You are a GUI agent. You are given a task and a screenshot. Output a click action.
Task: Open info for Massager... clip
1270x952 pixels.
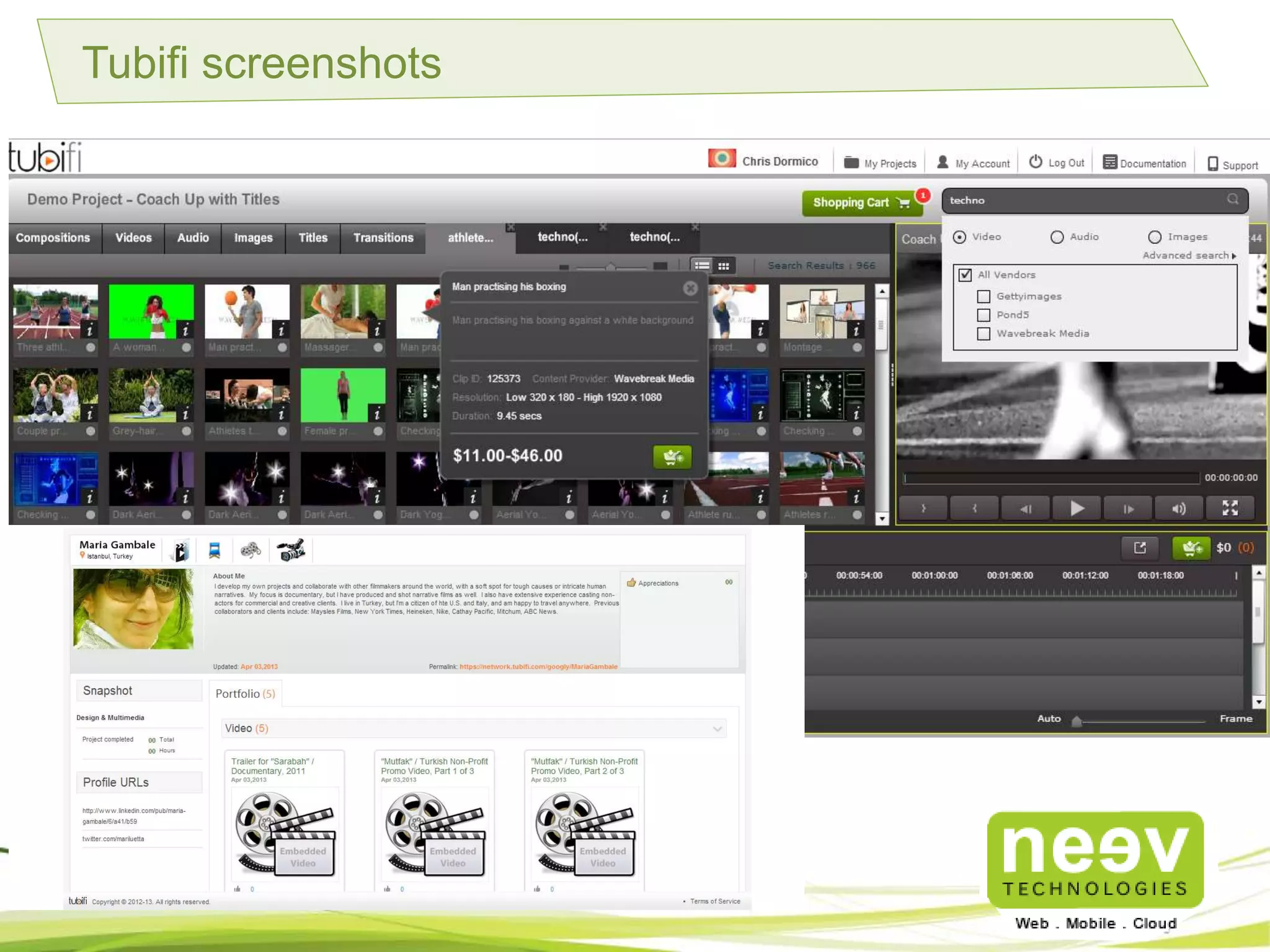pyautogui.click(x=376, y=330)
